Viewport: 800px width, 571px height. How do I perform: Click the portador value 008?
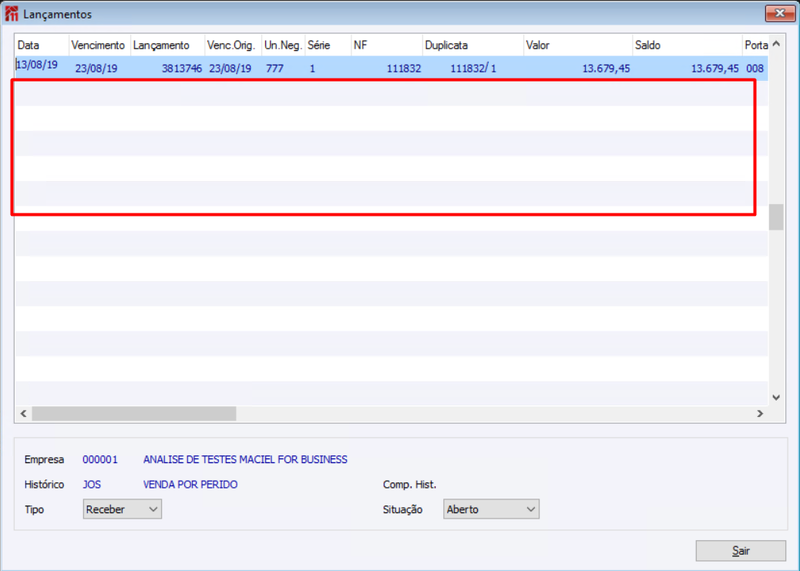tap(755, 68)
